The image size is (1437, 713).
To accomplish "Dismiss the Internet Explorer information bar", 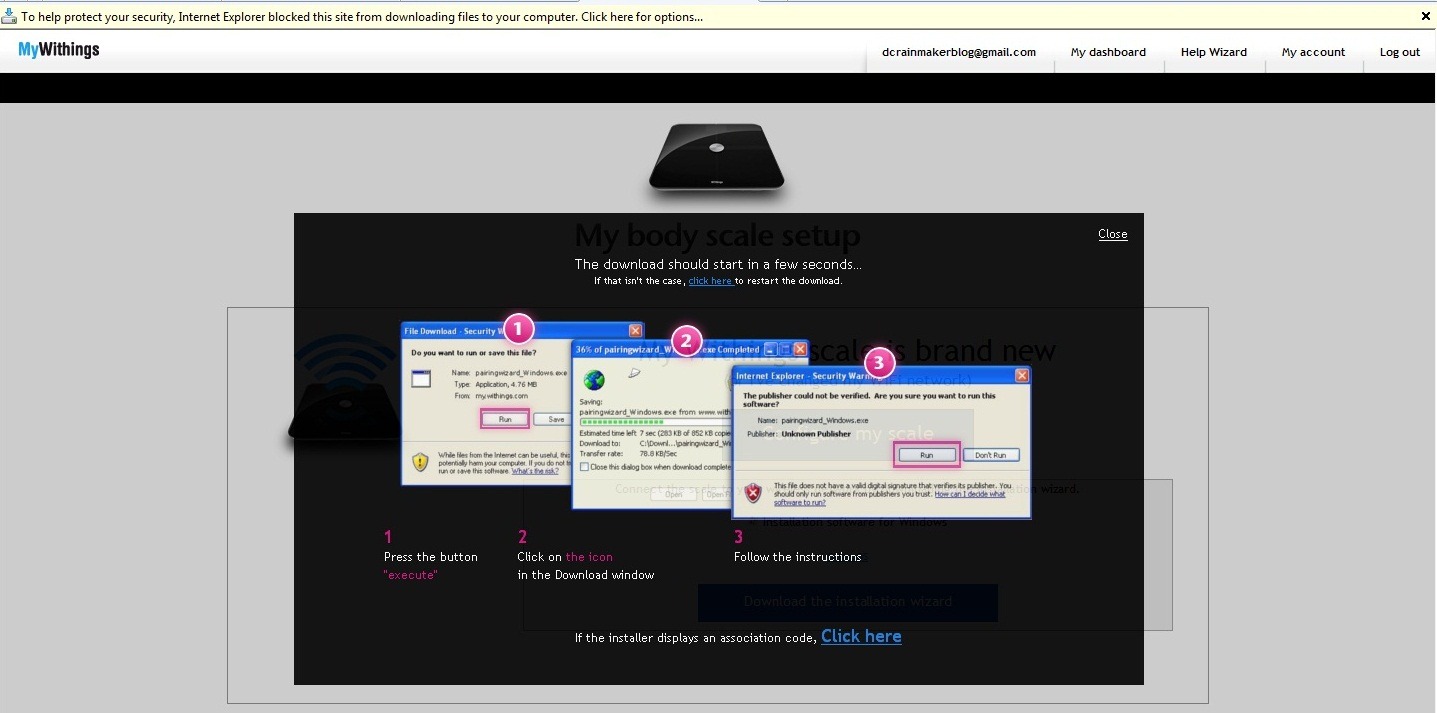I will [x=1426, y=16].
